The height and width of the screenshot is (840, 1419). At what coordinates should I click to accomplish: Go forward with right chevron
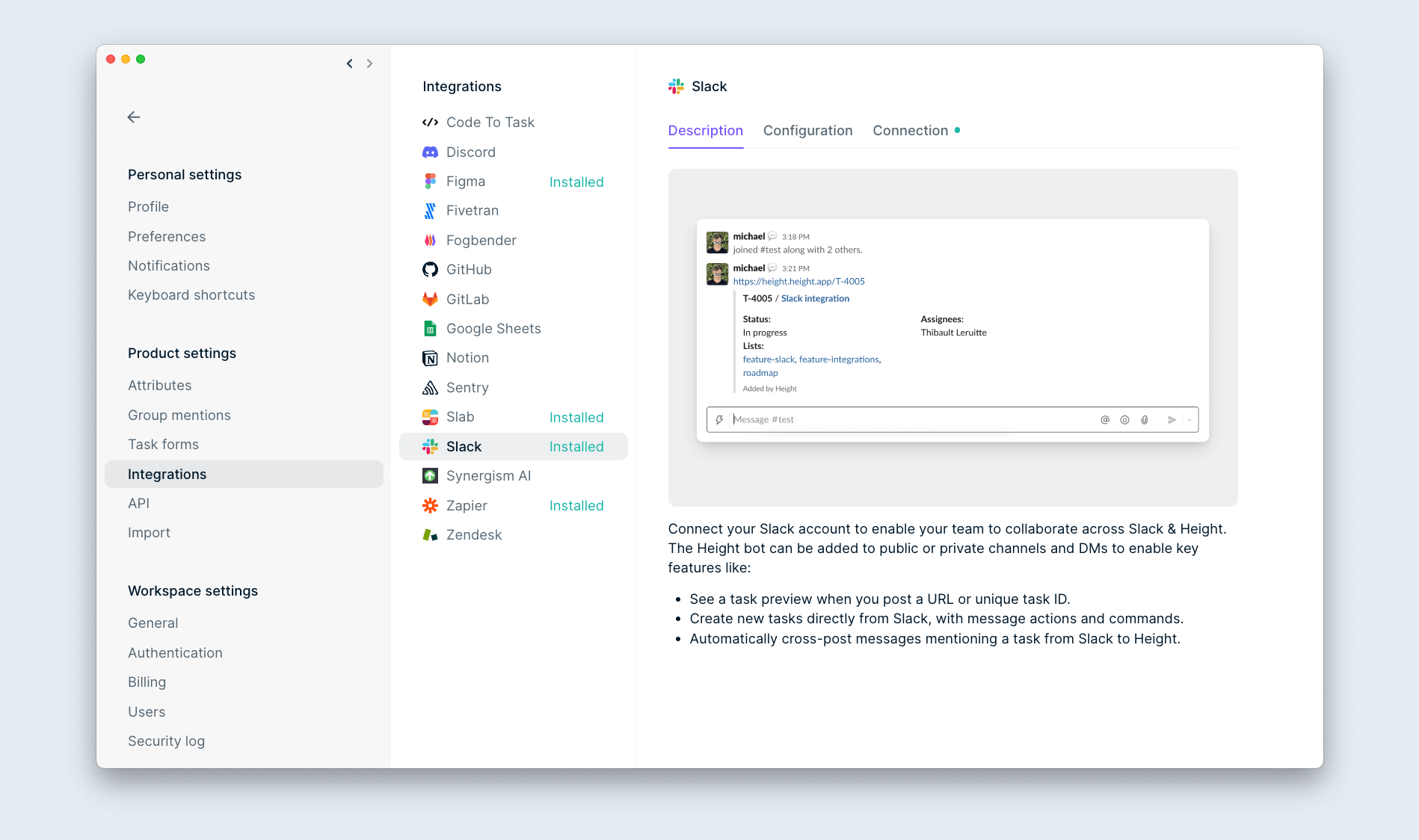point(369,64)
